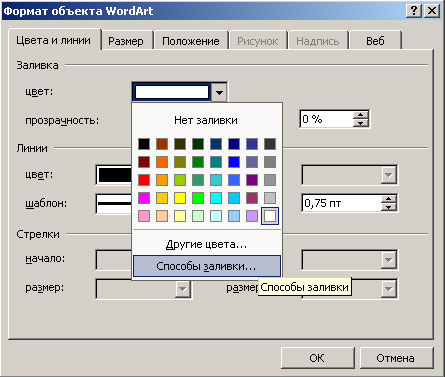Pick the bright green color swatch

(x=198, y=198)
